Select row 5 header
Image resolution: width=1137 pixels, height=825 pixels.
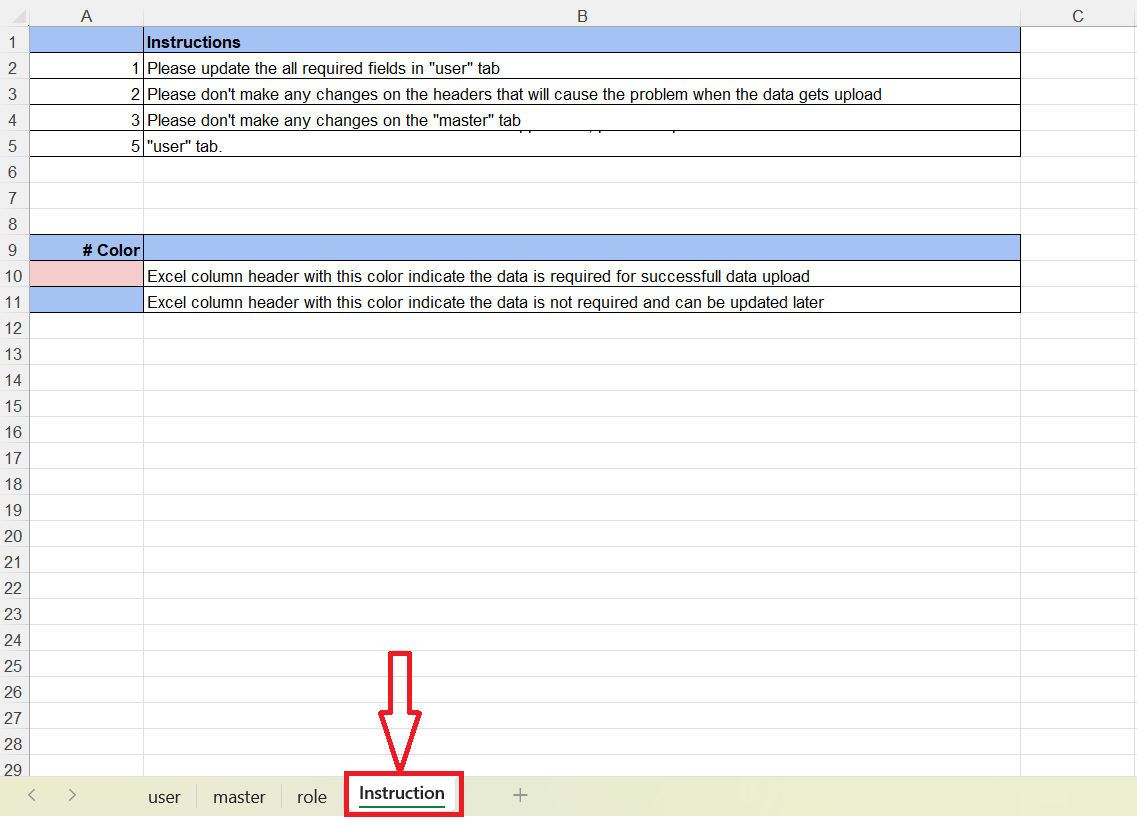click(x=13, y=146)
